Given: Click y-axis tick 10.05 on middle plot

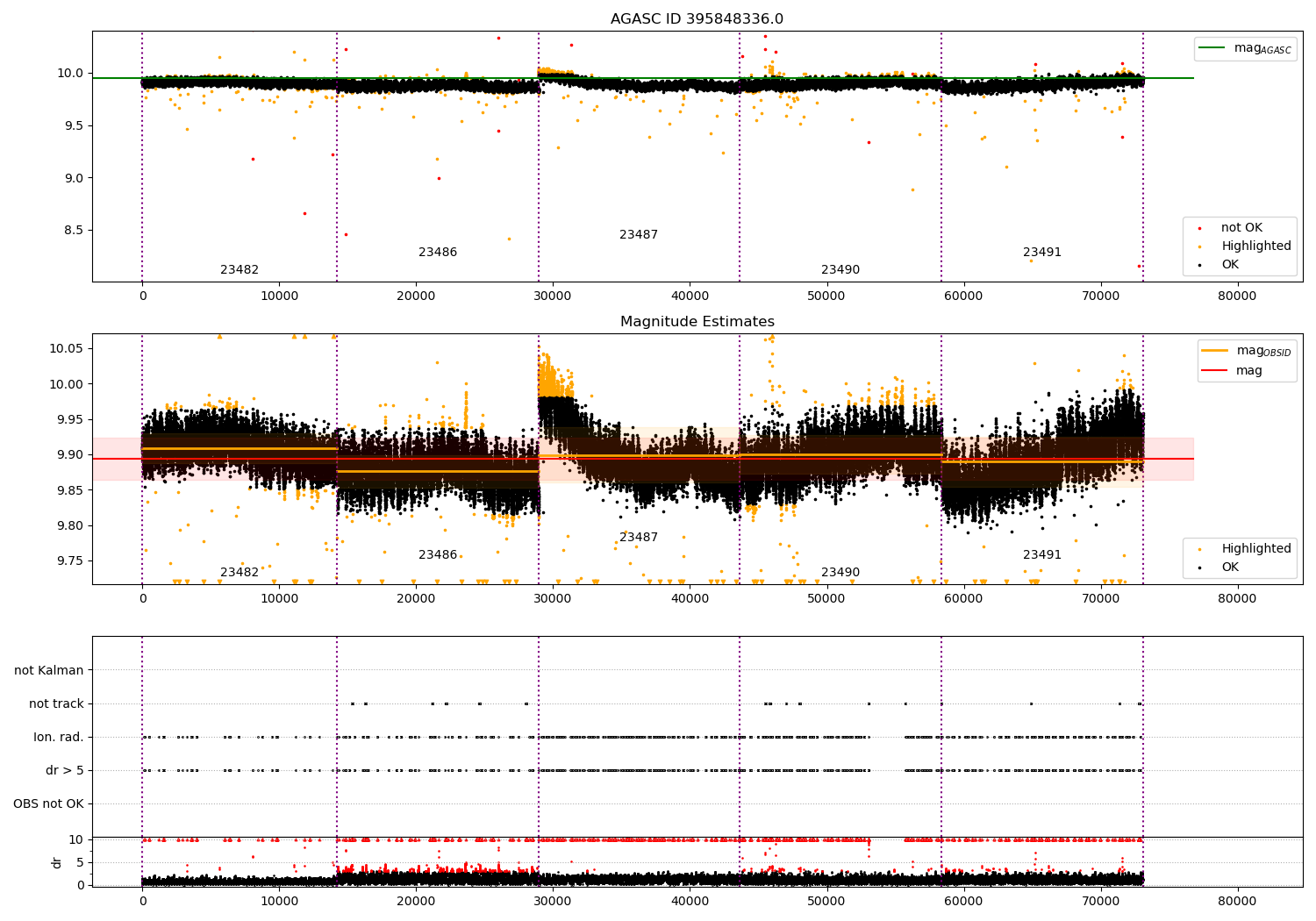Looking at the screenshot, I should coord(67,349).
